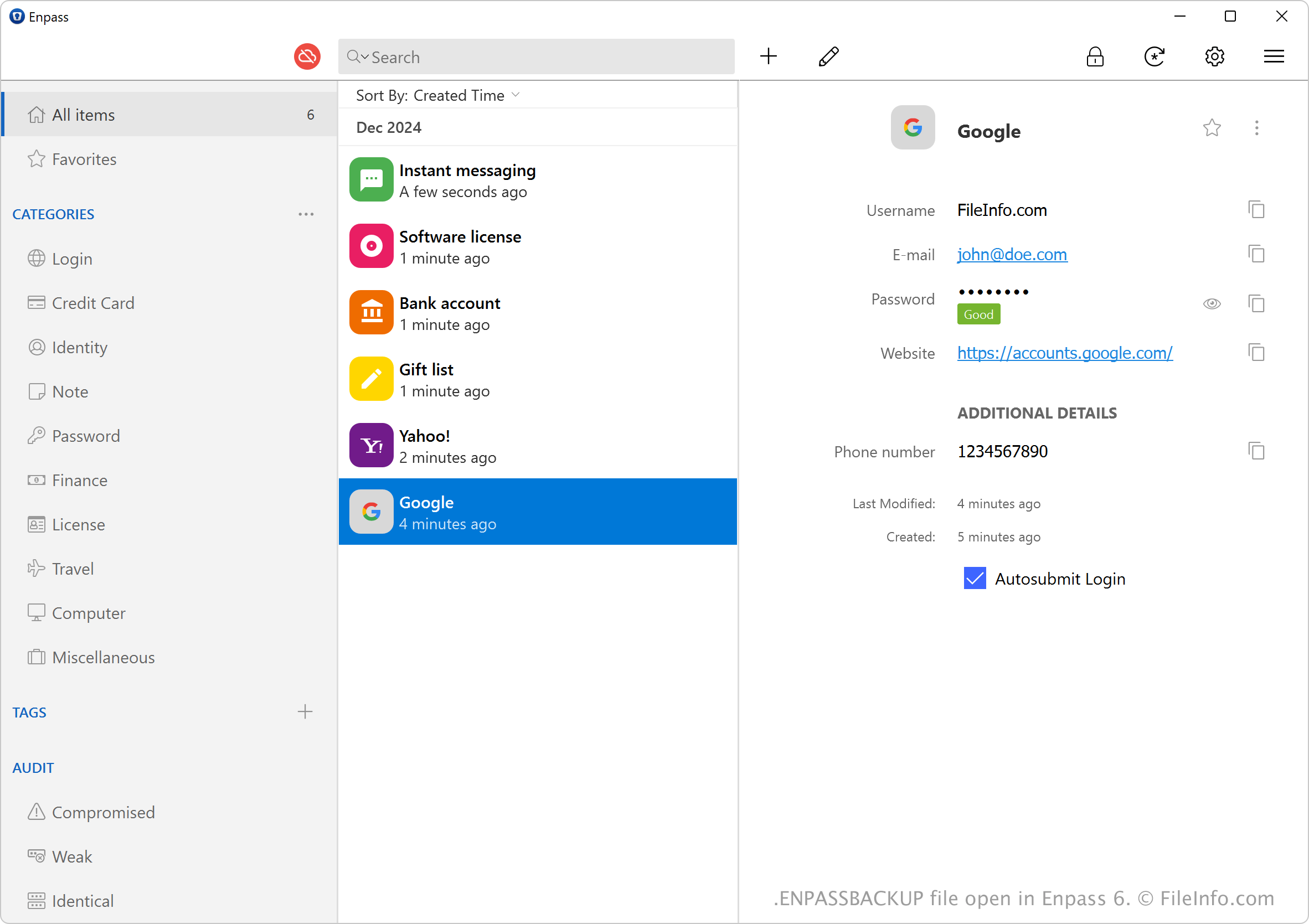1309x924 pixels.
Task: Open Compromised audit list
Action: coord(170,812)
